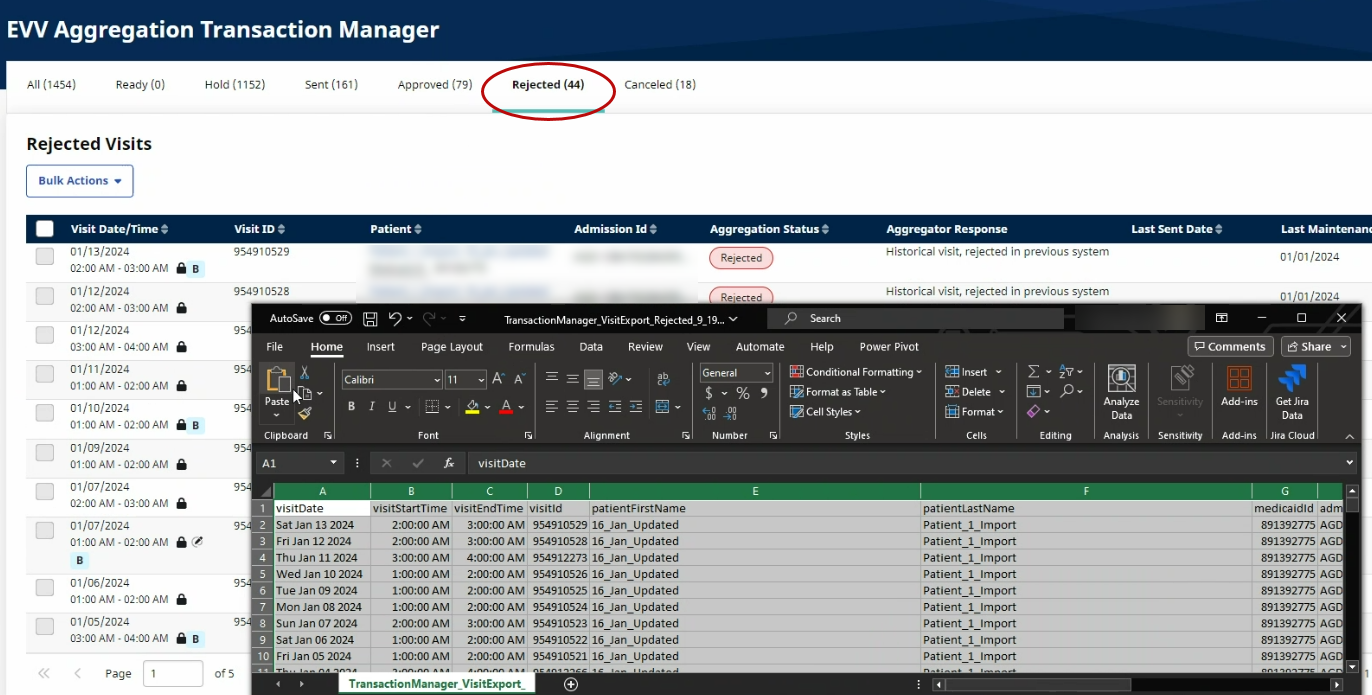Open Analyze Data in the ribbon

click(1121, 390)
